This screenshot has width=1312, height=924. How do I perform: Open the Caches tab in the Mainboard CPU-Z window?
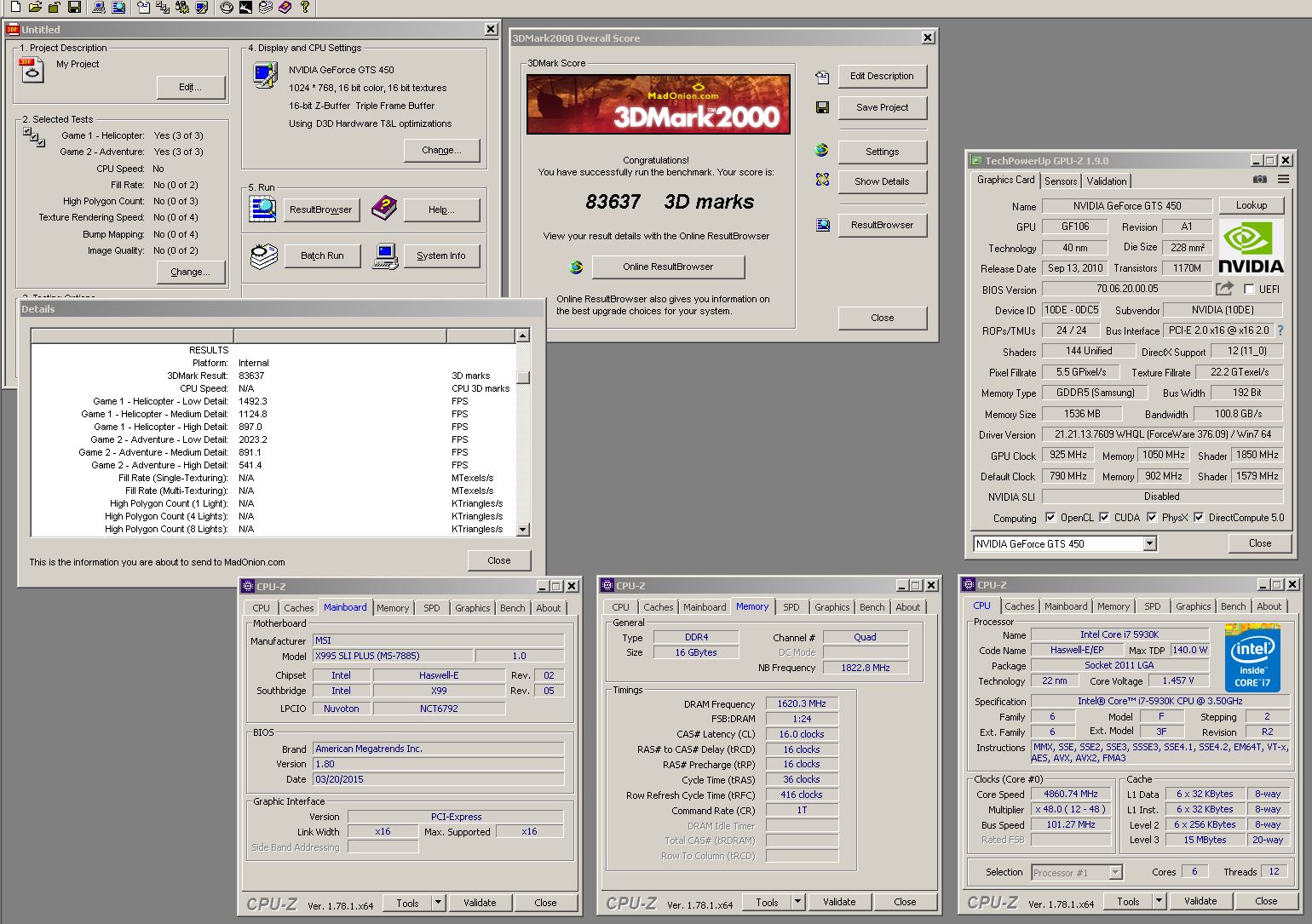[298, 608]
